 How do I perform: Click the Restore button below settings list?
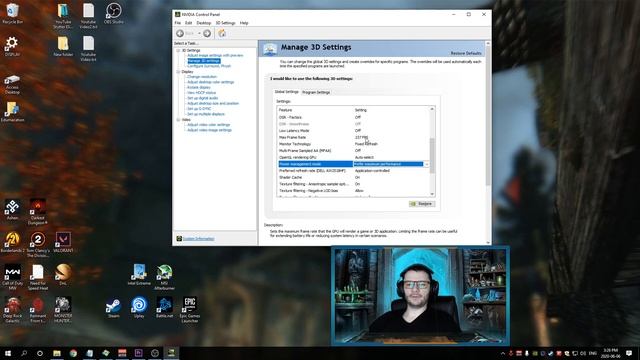[x=422, y=204]
